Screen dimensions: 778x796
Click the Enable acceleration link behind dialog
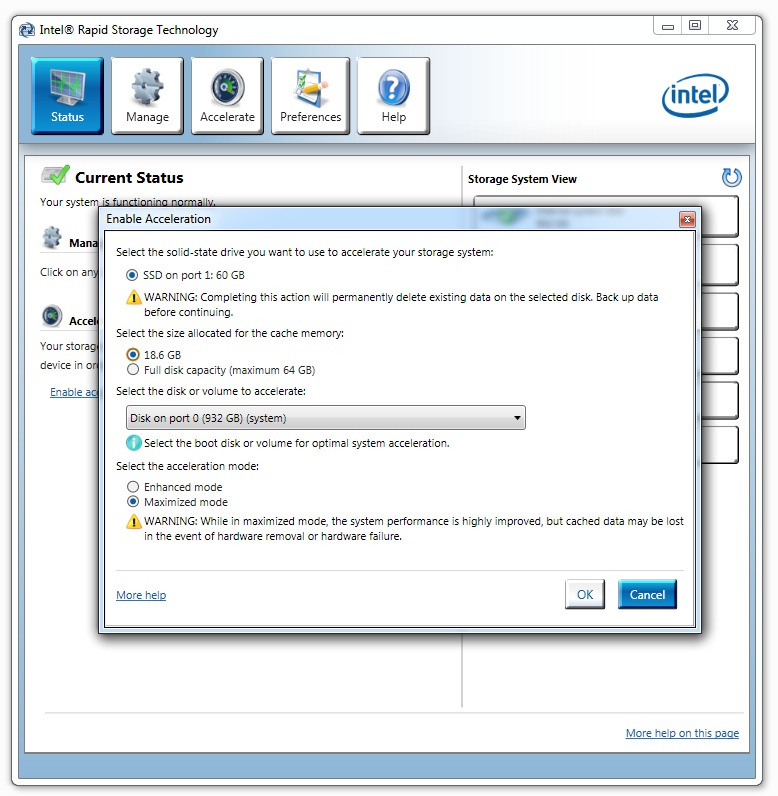(74, 392)
